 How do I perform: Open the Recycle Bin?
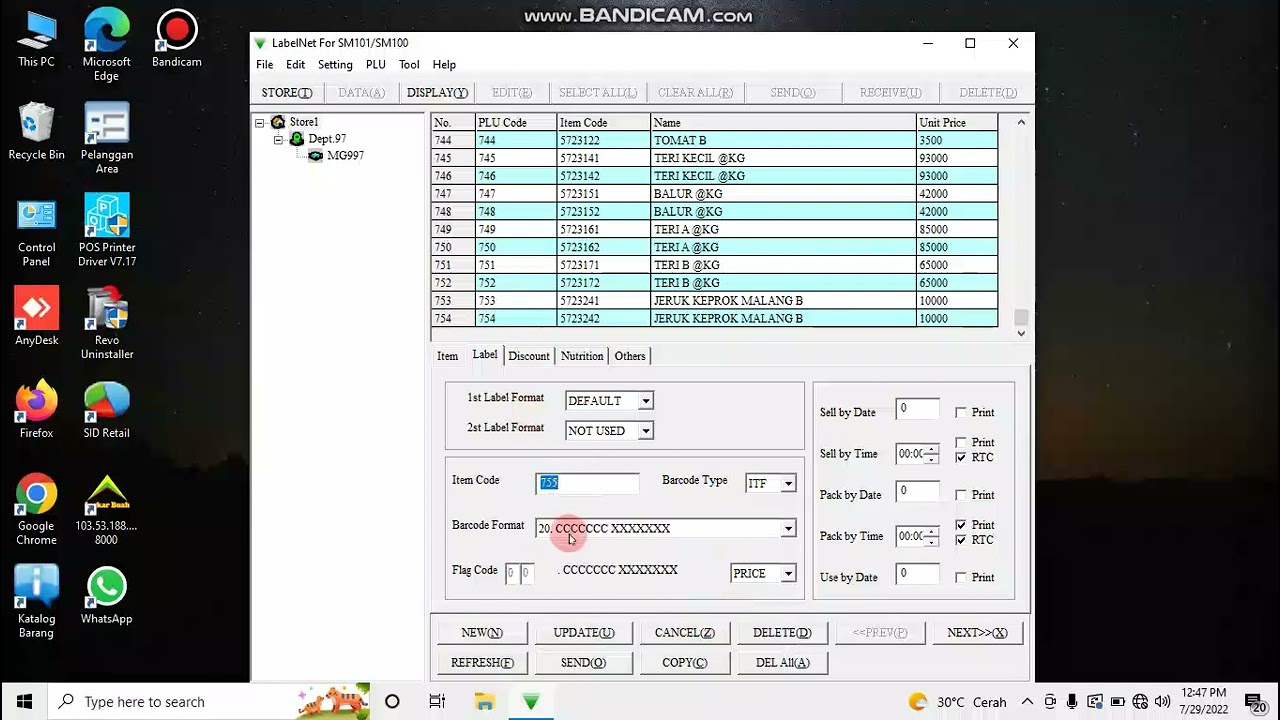pos(36,132)
